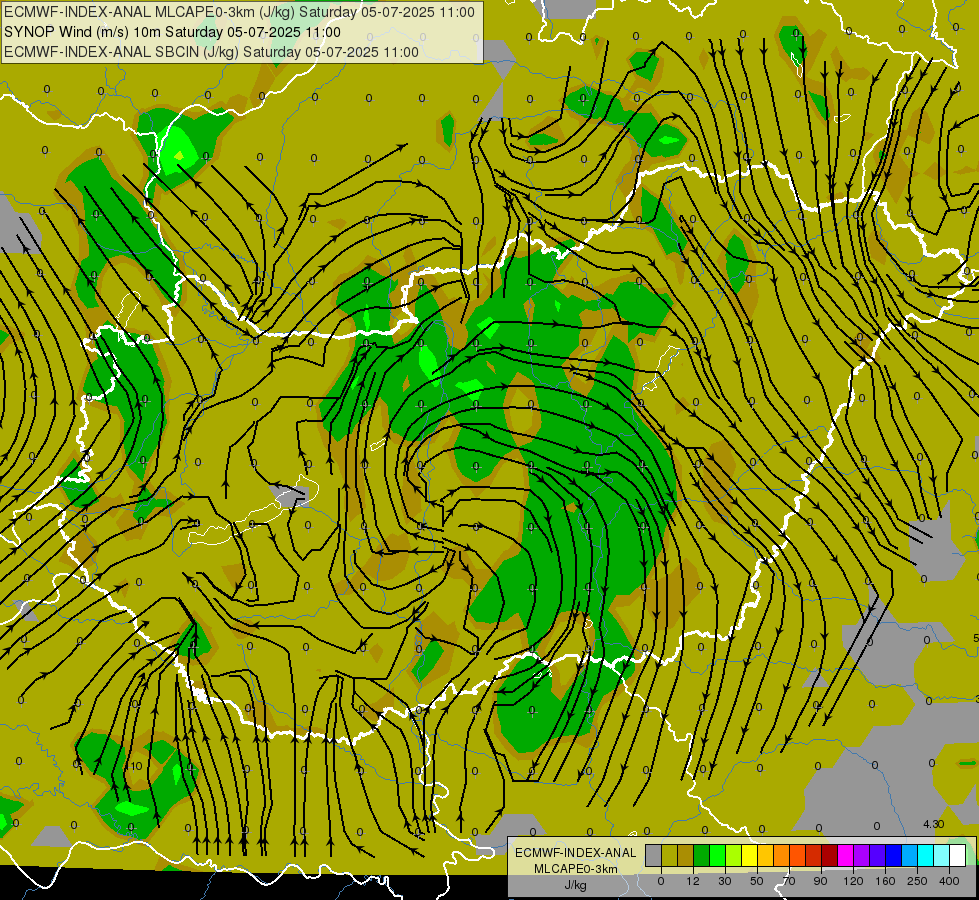Click the legend scale value 160
The image size is (979, 900).
[885, 881]
